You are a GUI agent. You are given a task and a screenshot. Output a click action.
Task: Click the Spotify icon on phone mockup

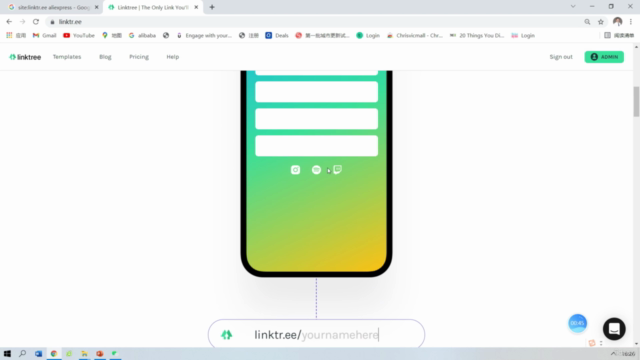click(316, 170)
